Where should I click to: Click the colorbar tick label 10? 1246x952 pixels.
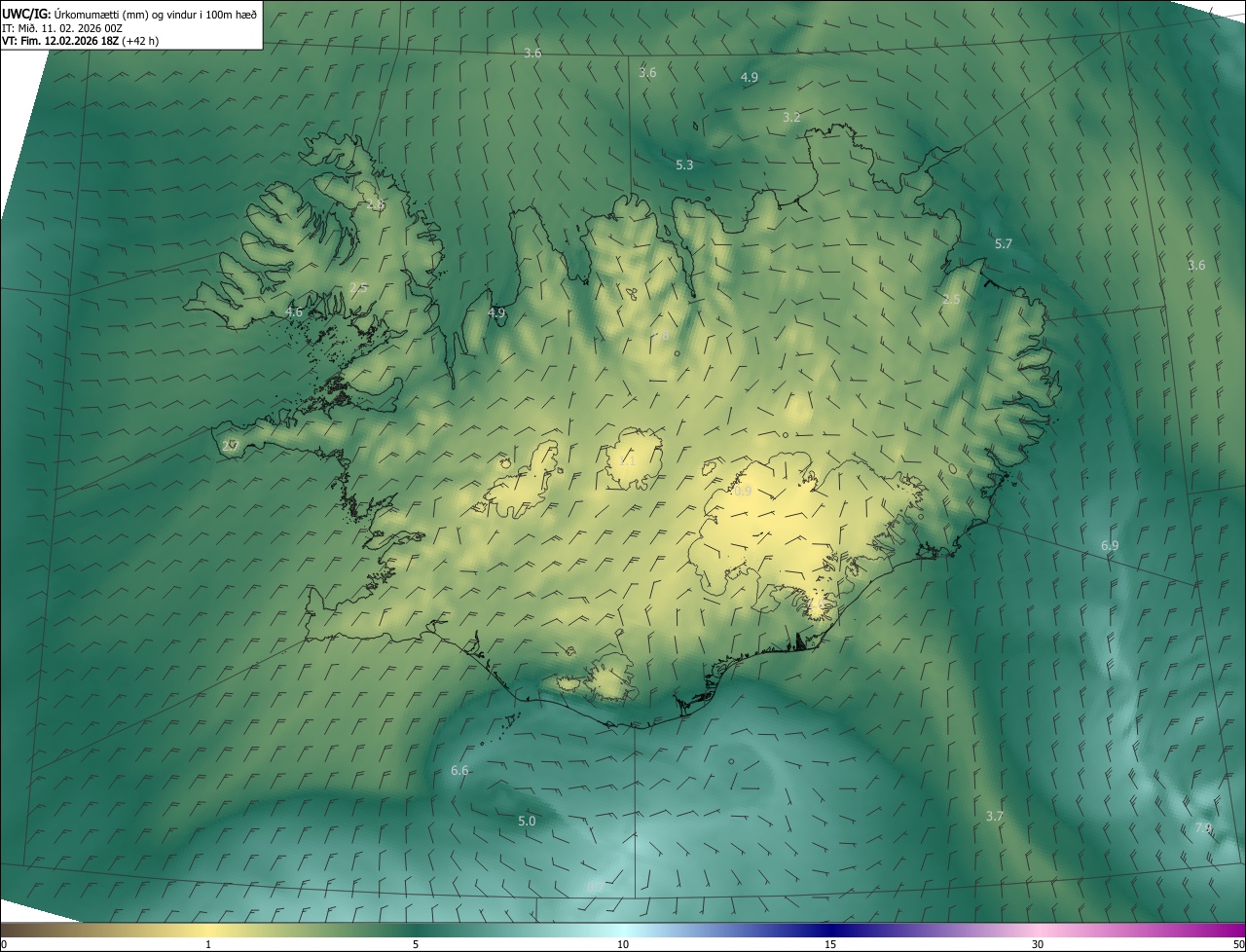coord(623,945)
